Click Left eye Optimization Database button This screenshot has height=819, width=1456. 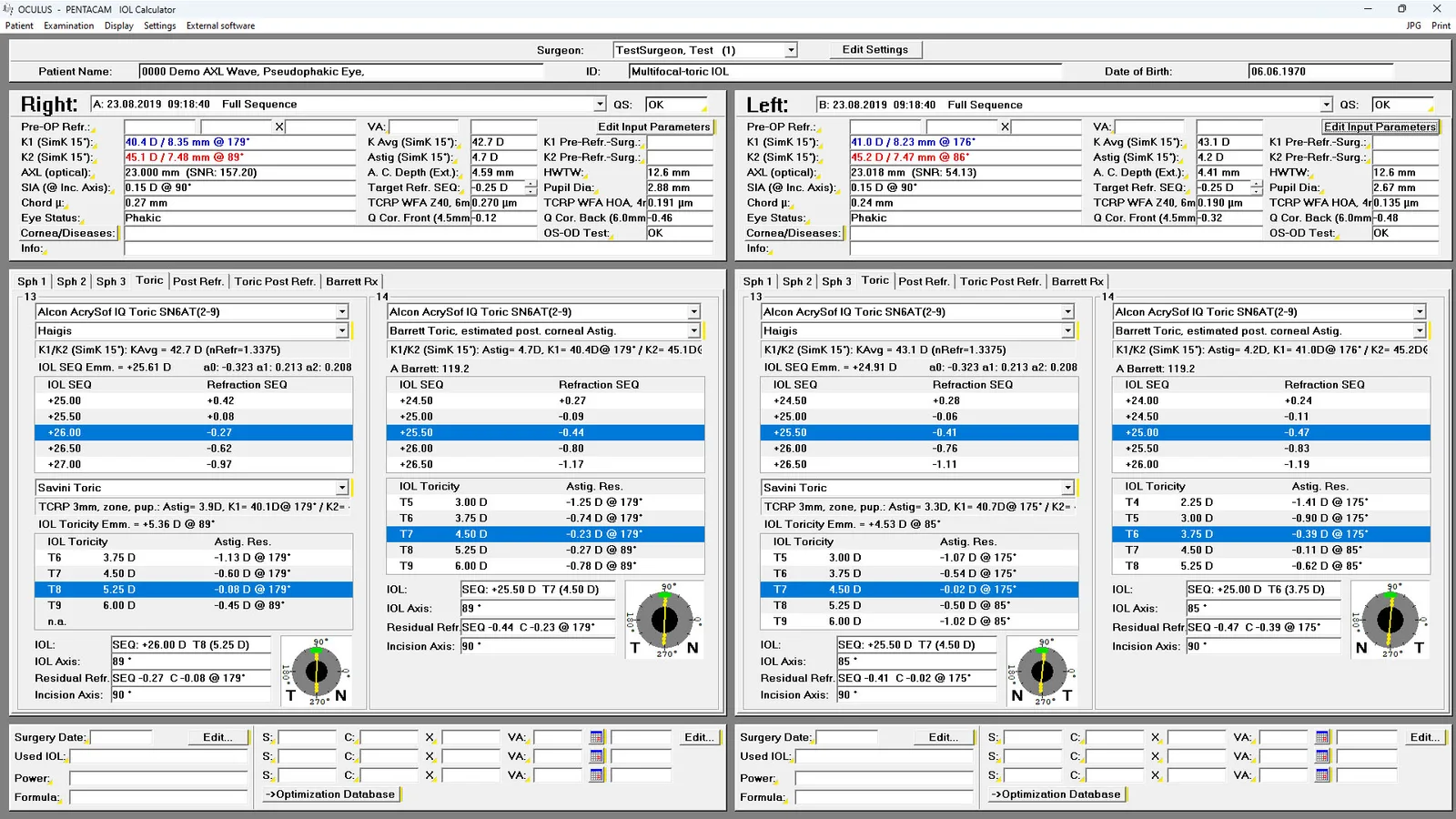[1057, 794]
